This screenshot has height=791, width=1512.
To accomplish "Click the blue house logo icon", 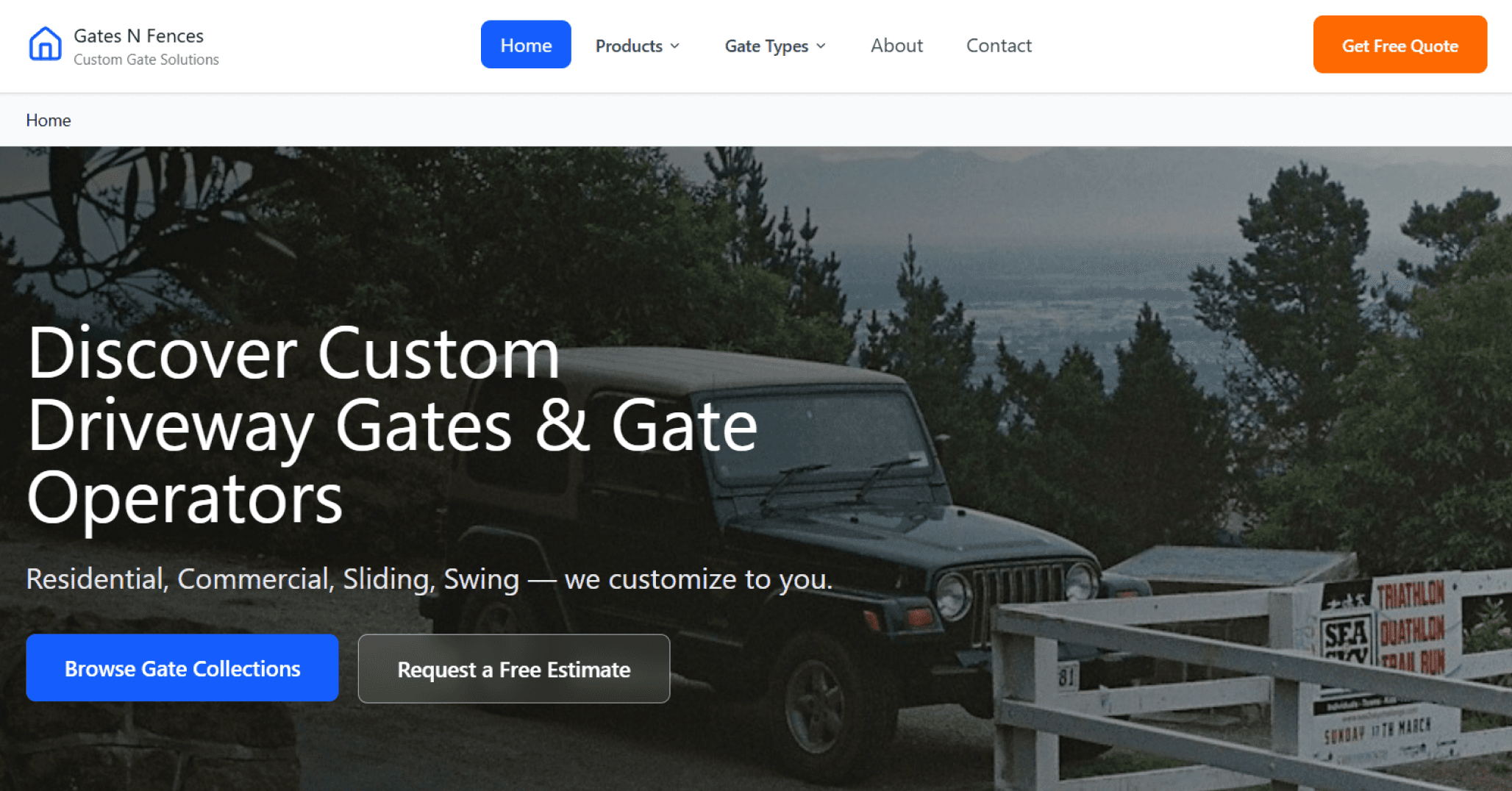I will click(x=45, y=43).
